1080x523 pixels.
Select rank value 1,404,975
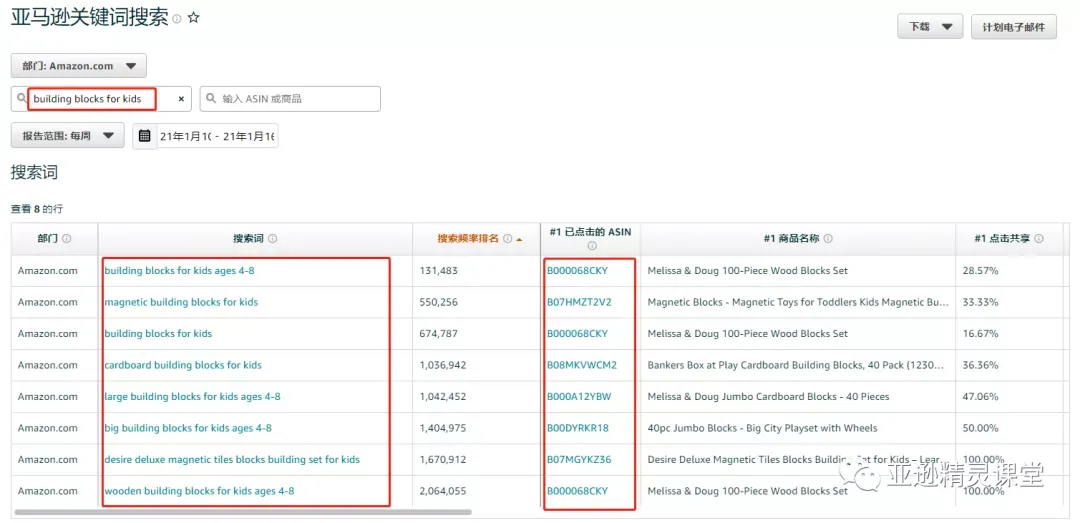tap(443, 428)
